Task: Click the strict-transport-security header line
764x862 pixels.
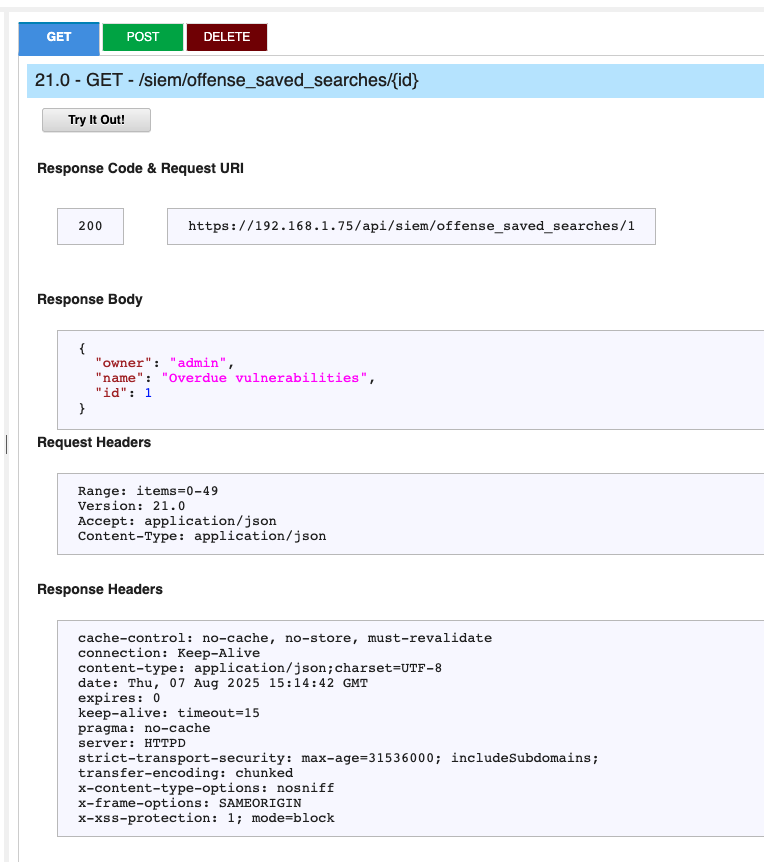Action: pyautogui.click(x=338, y=758)
